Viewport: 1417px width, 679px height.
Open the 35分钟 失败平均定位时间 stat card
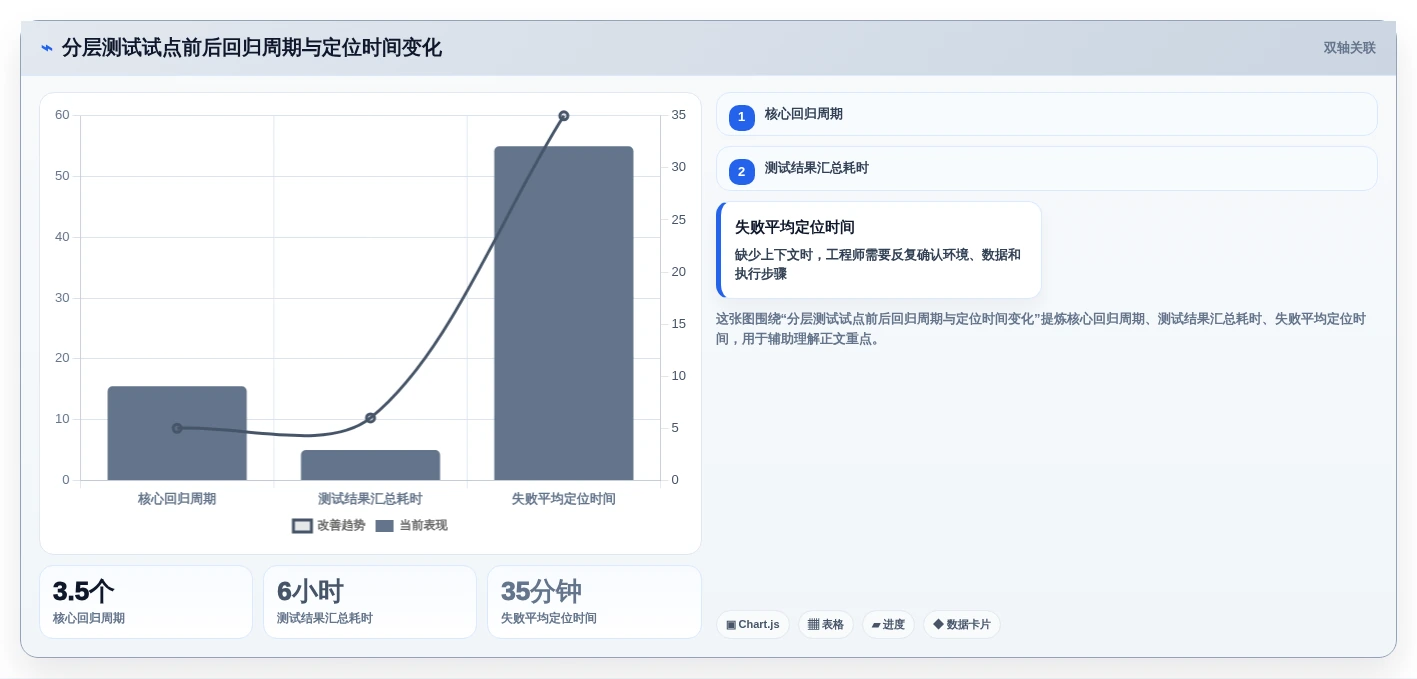(594, 602)
